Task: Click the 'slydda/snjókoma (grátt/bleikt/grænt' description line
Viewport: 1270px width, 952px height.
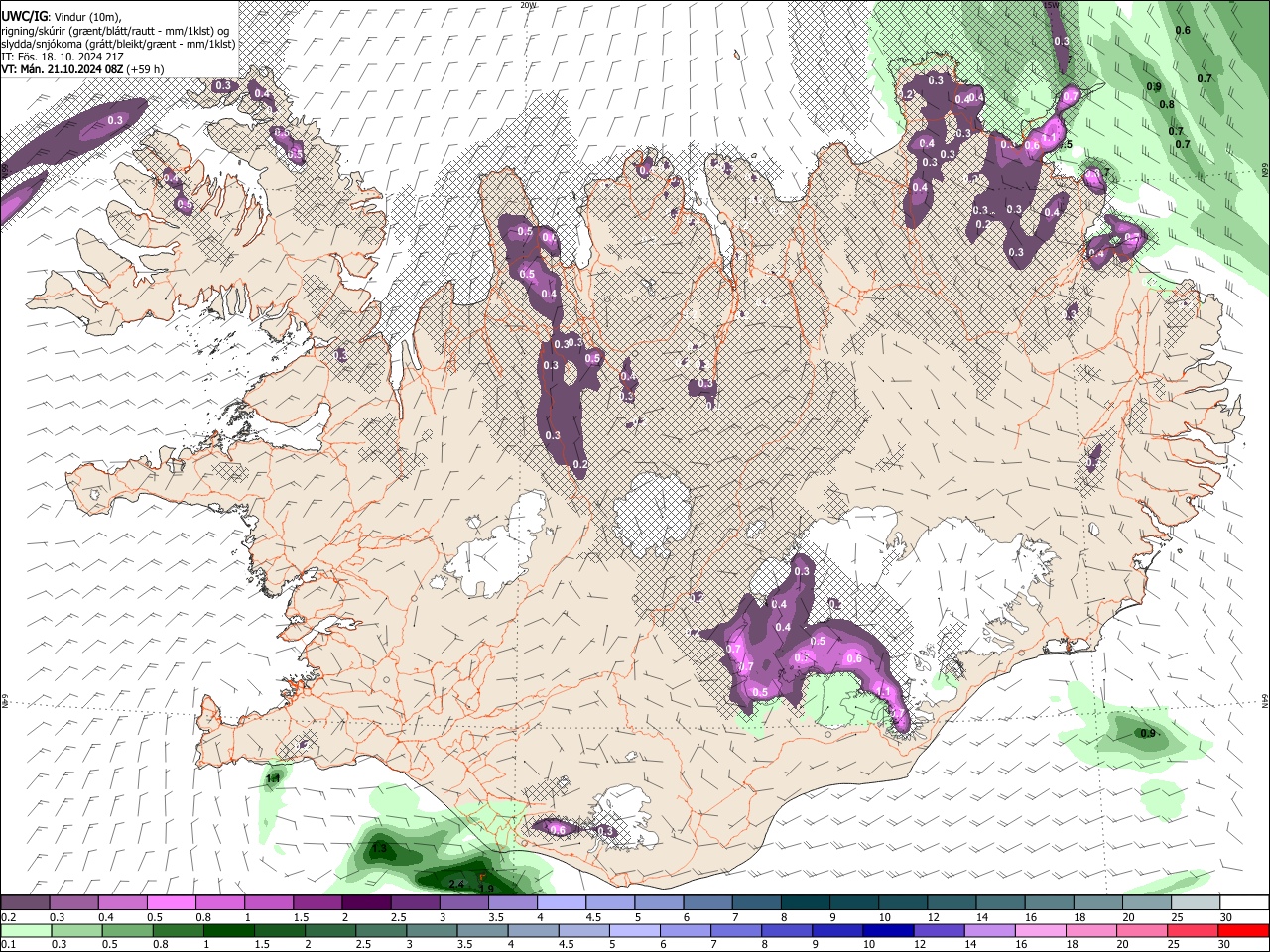Action: click(x=118, y=44)
